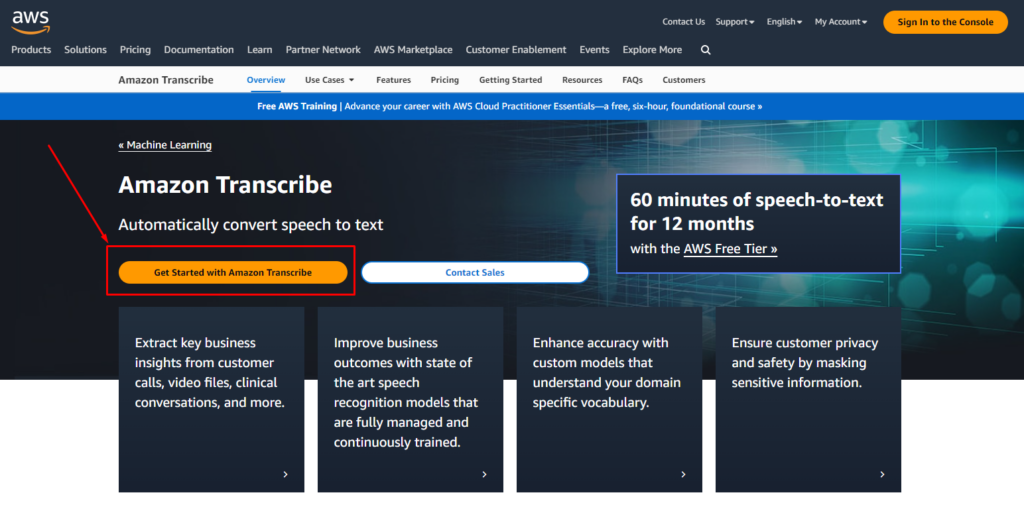Open arrow on Improve business outcomes card
This screenshot has height=505, width=1024.
(x=484, y=474)
